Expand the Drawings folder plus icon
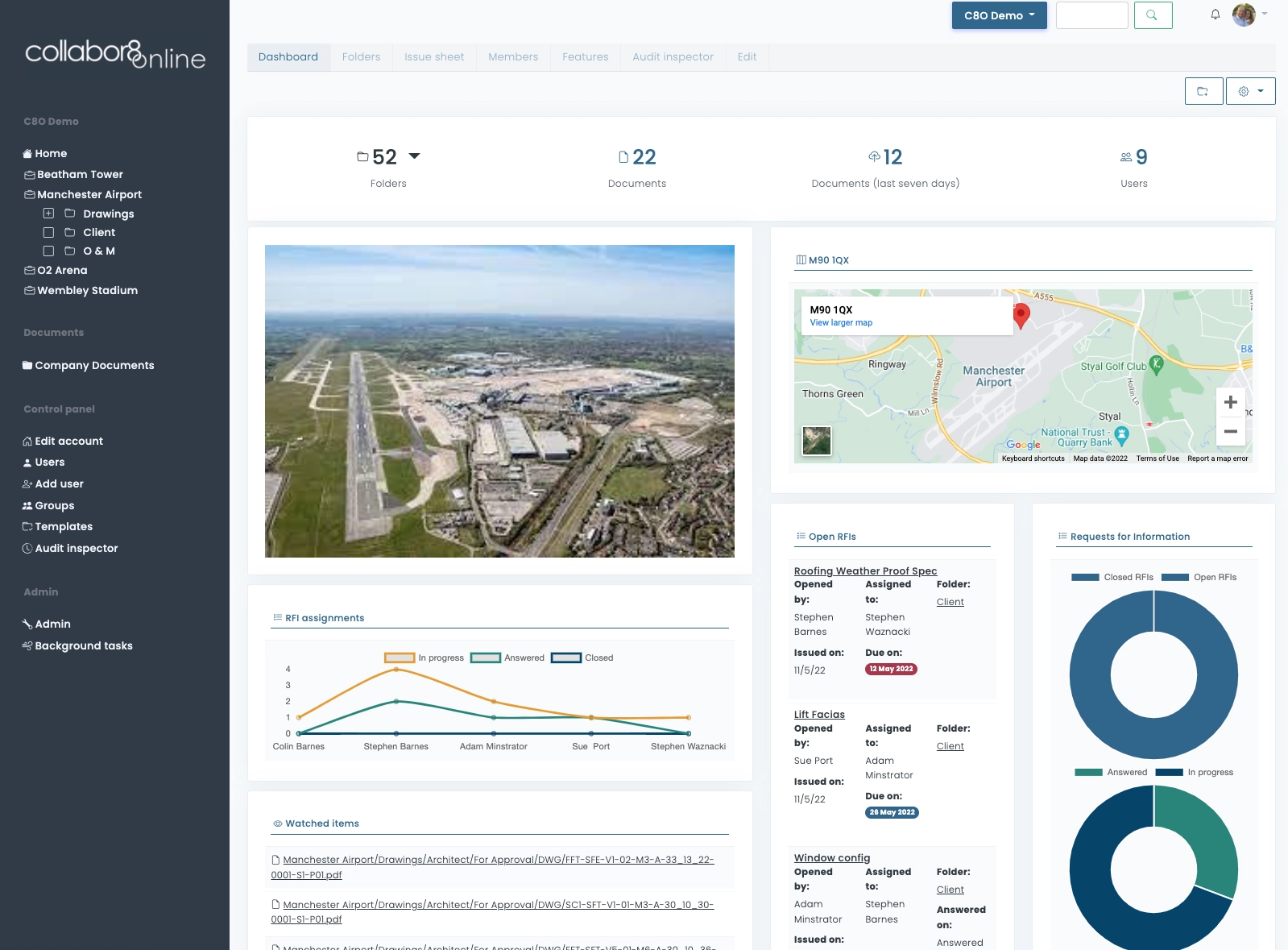This screenshot has height=950, width=1288. [48, 214]
